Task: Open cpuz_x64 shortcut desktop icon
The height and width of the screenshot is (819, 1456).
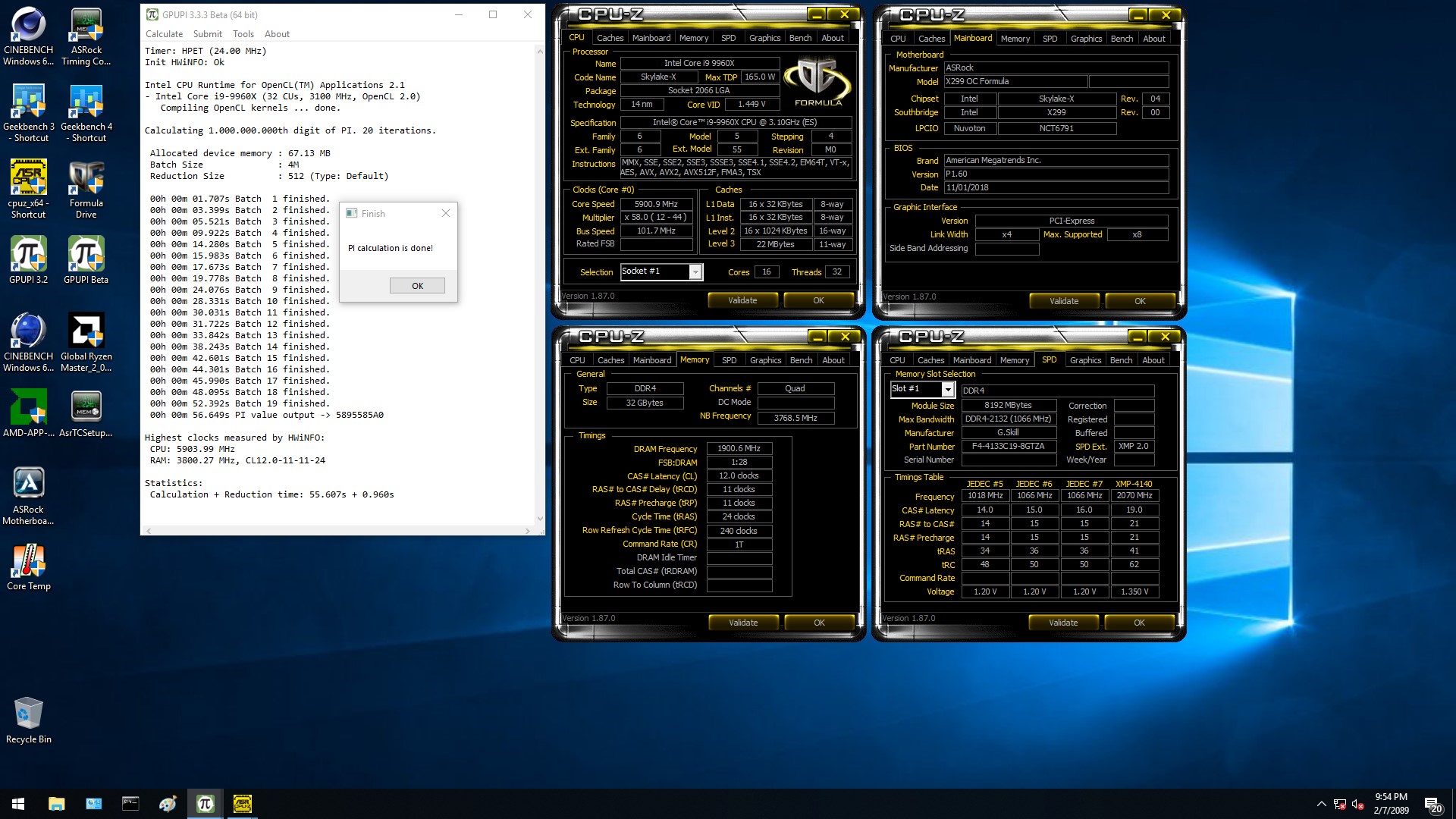Action: [29, 190]
